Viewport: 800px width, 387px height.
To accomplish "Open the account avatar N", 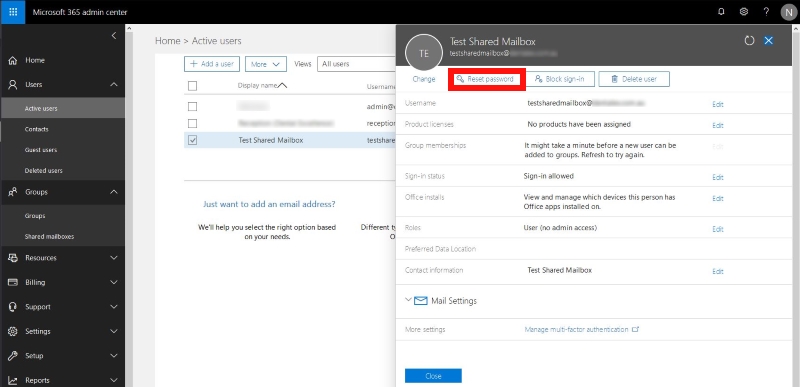I will click(788, 12).
